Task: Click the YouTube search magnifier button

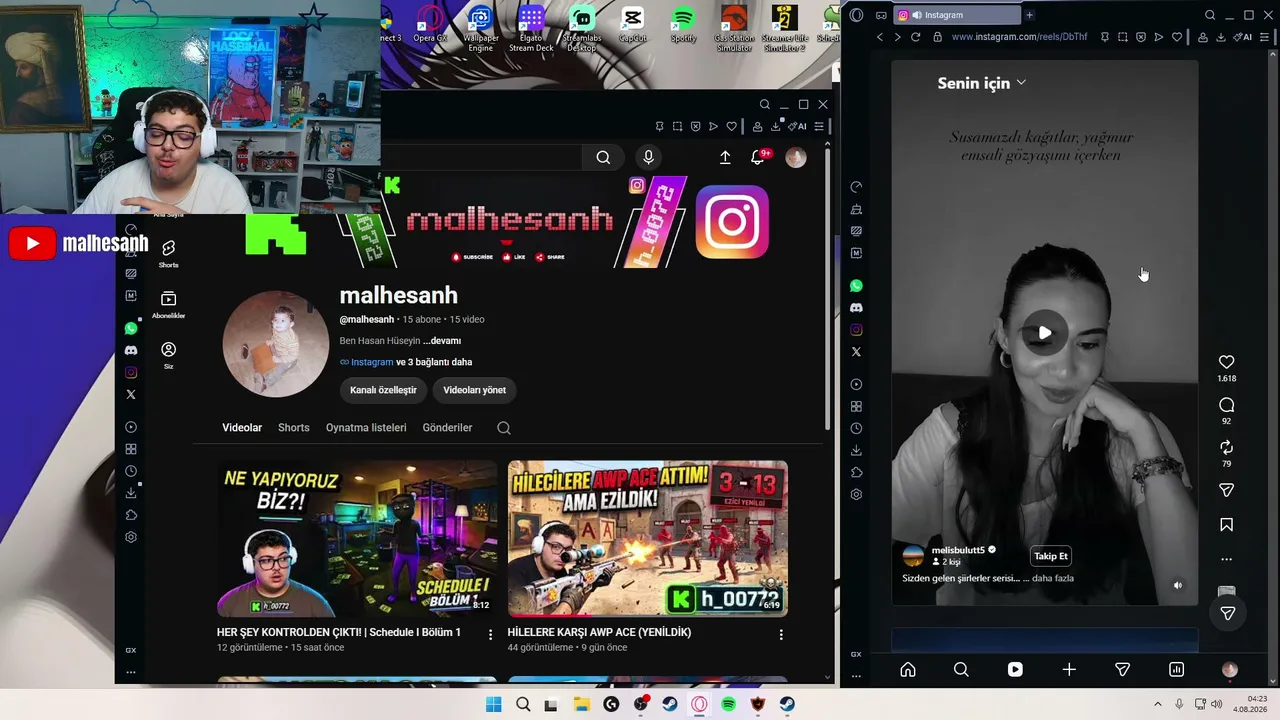Action: point(603,157)
